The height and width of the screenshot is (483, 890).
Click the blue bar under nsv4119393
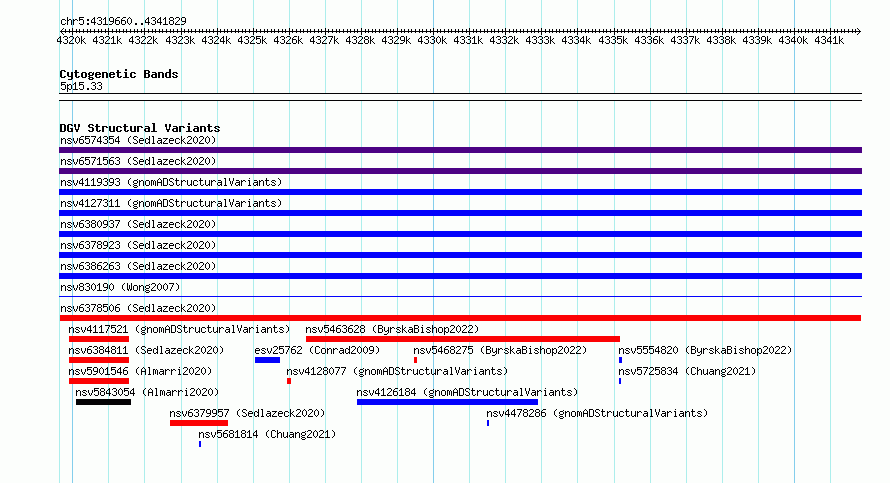click(x=460, y=192)
